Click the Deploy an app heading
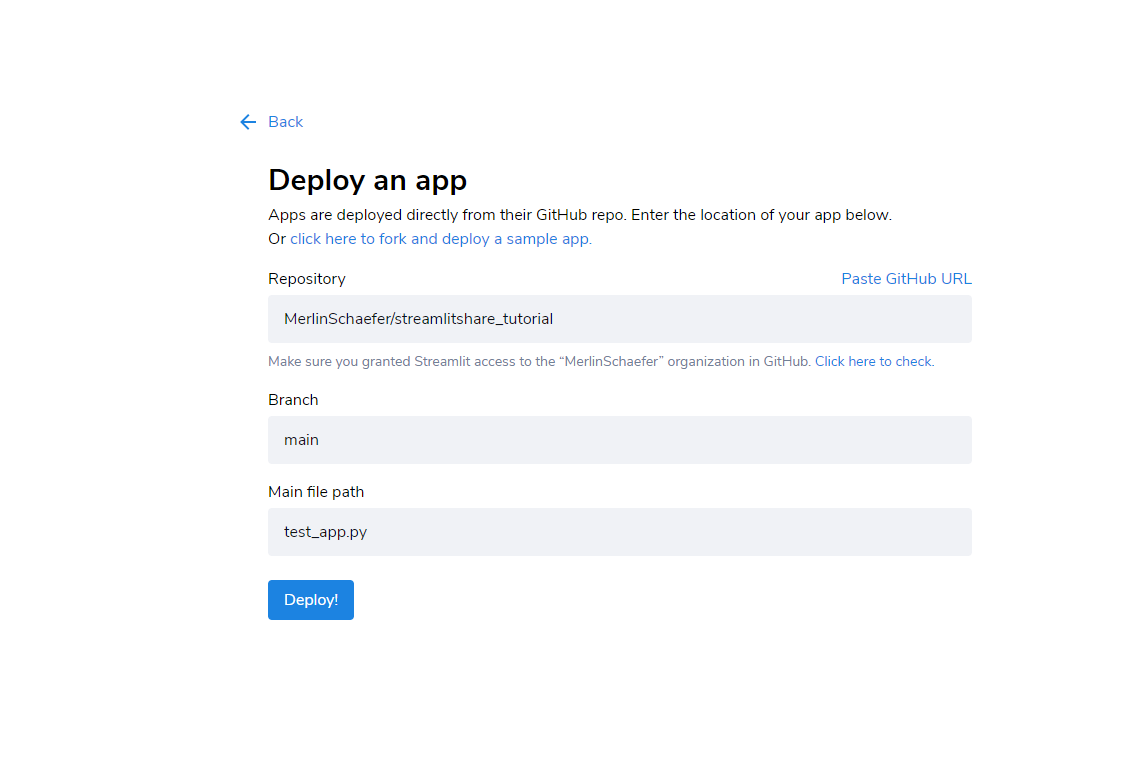1126x769 pixels. tap(367, 180)
